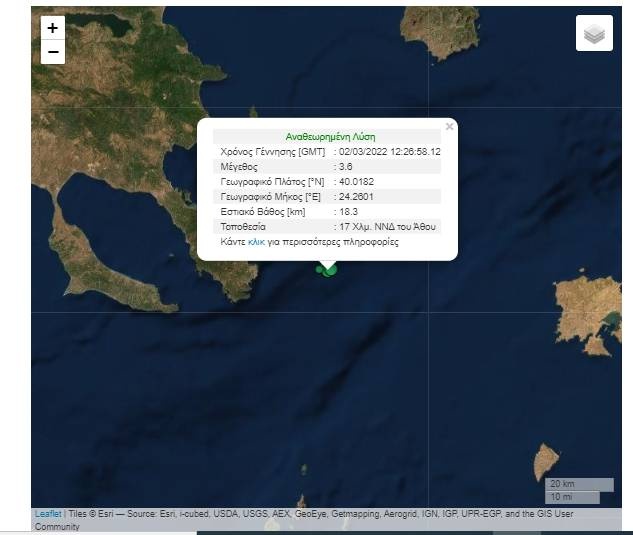Screen dimensions: 633x535
Task: Click the 'Χρόνος Γέννησης [GMT]' label
Action: [273, 151]
